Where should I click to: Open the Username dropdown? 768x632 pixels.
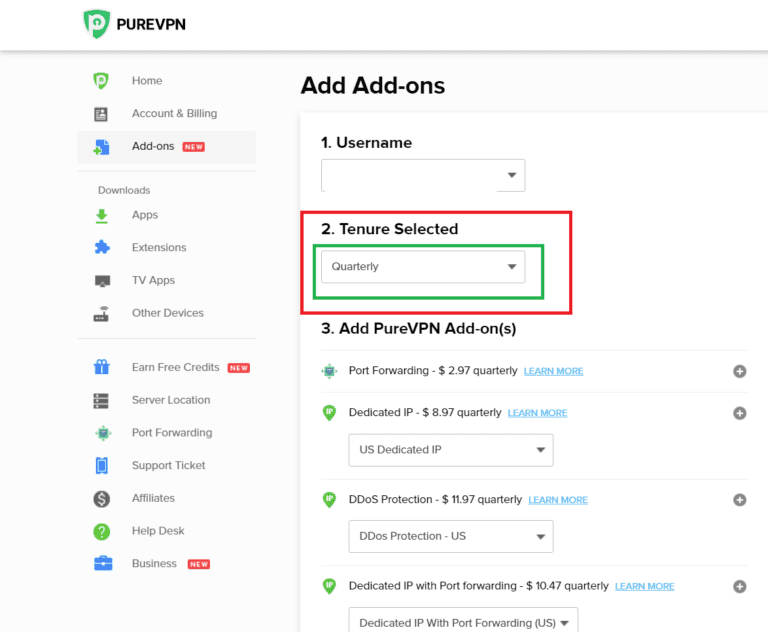[423, 175]
